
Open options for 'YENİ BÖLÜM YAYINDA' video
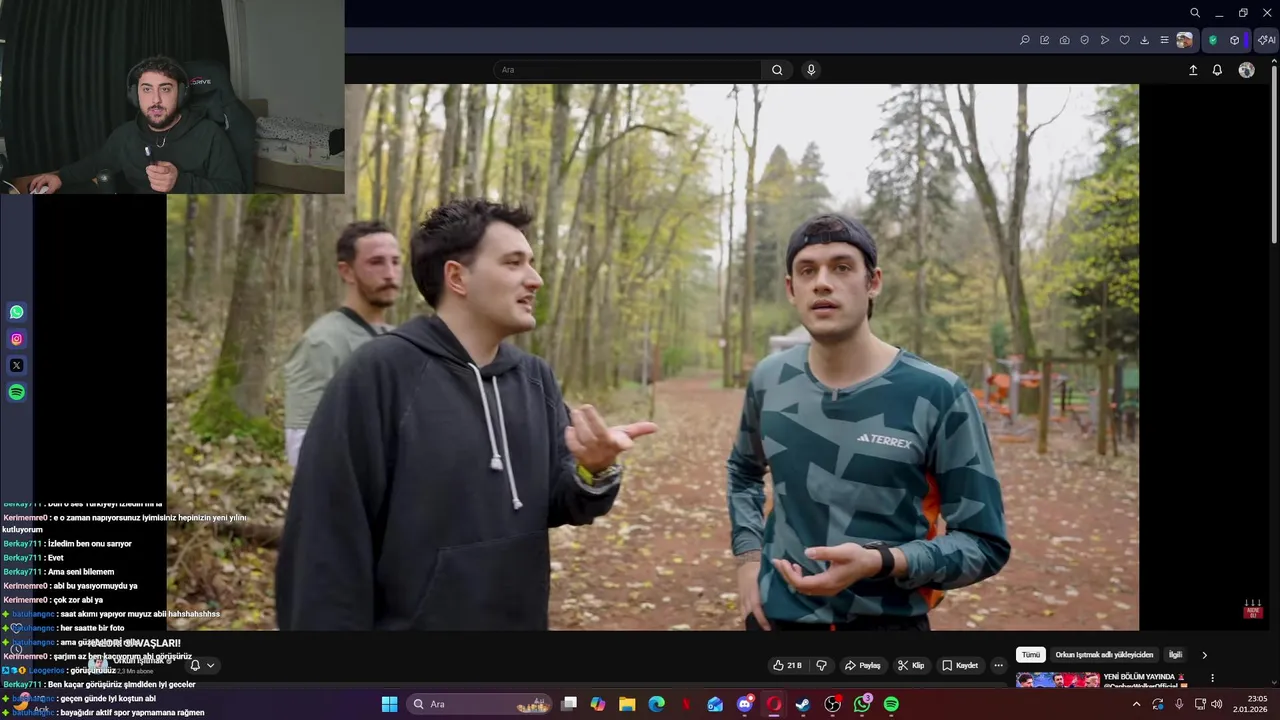click(1212, 678)
